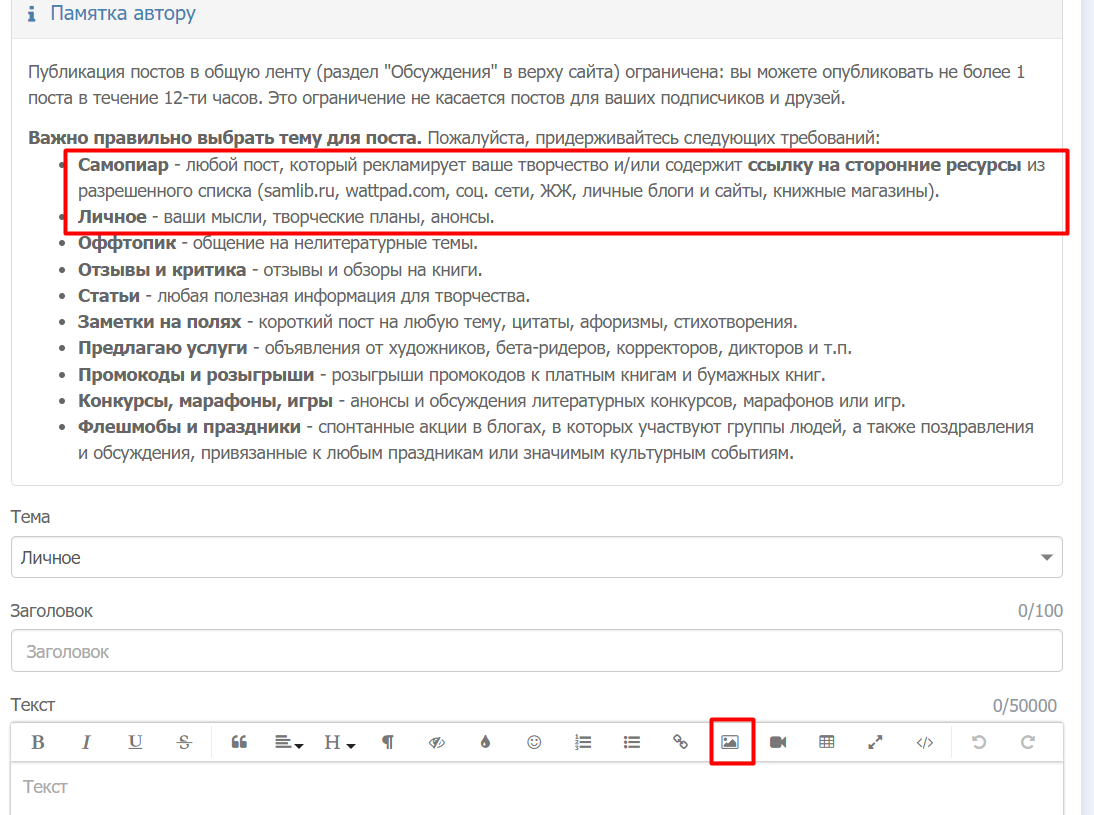Click the Оффтопик list item
Image resolution: width=1094 pixels, height=815 pixels.
tap(278, 244)
